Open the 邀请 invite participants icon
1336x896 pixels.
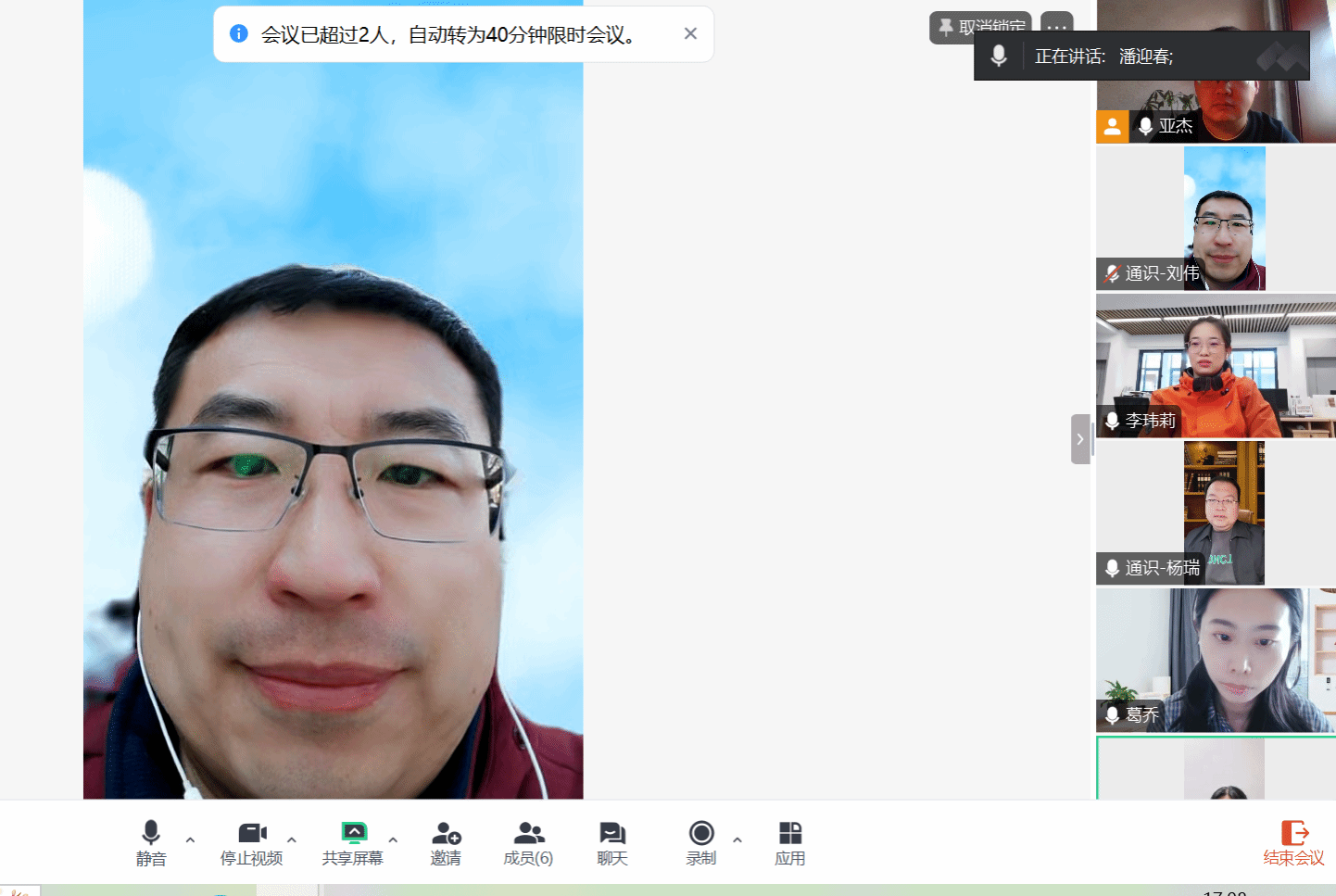446,842
